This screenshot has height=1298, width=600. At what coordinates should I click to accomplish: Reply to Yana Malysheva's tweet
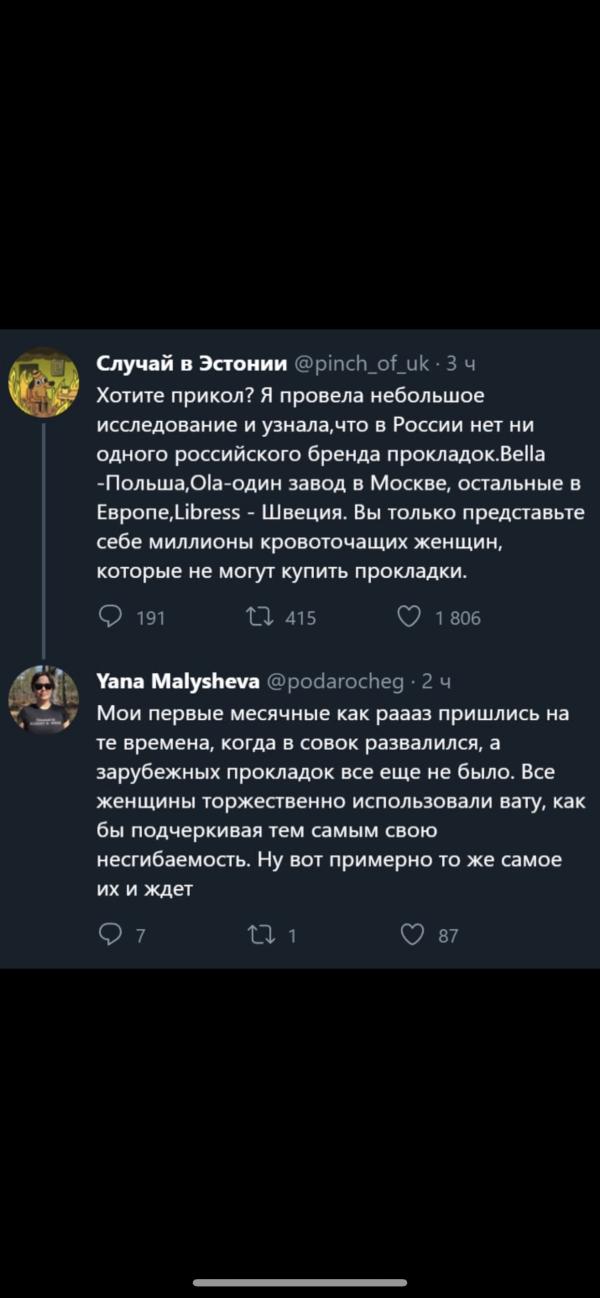(110, 935)
